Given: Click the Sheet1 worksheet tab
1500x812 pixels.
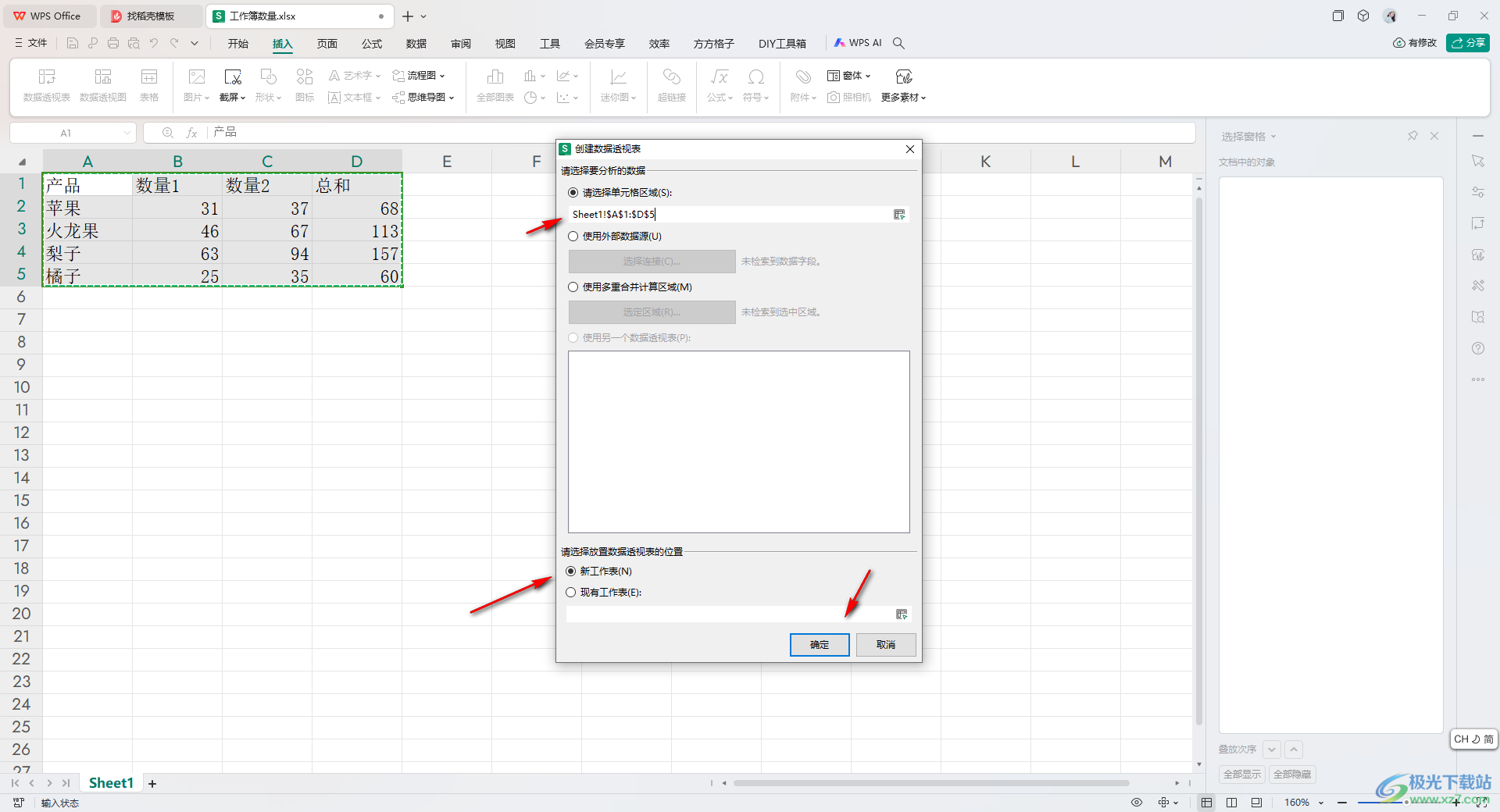Looking at the screenshot, I should 111,783.
